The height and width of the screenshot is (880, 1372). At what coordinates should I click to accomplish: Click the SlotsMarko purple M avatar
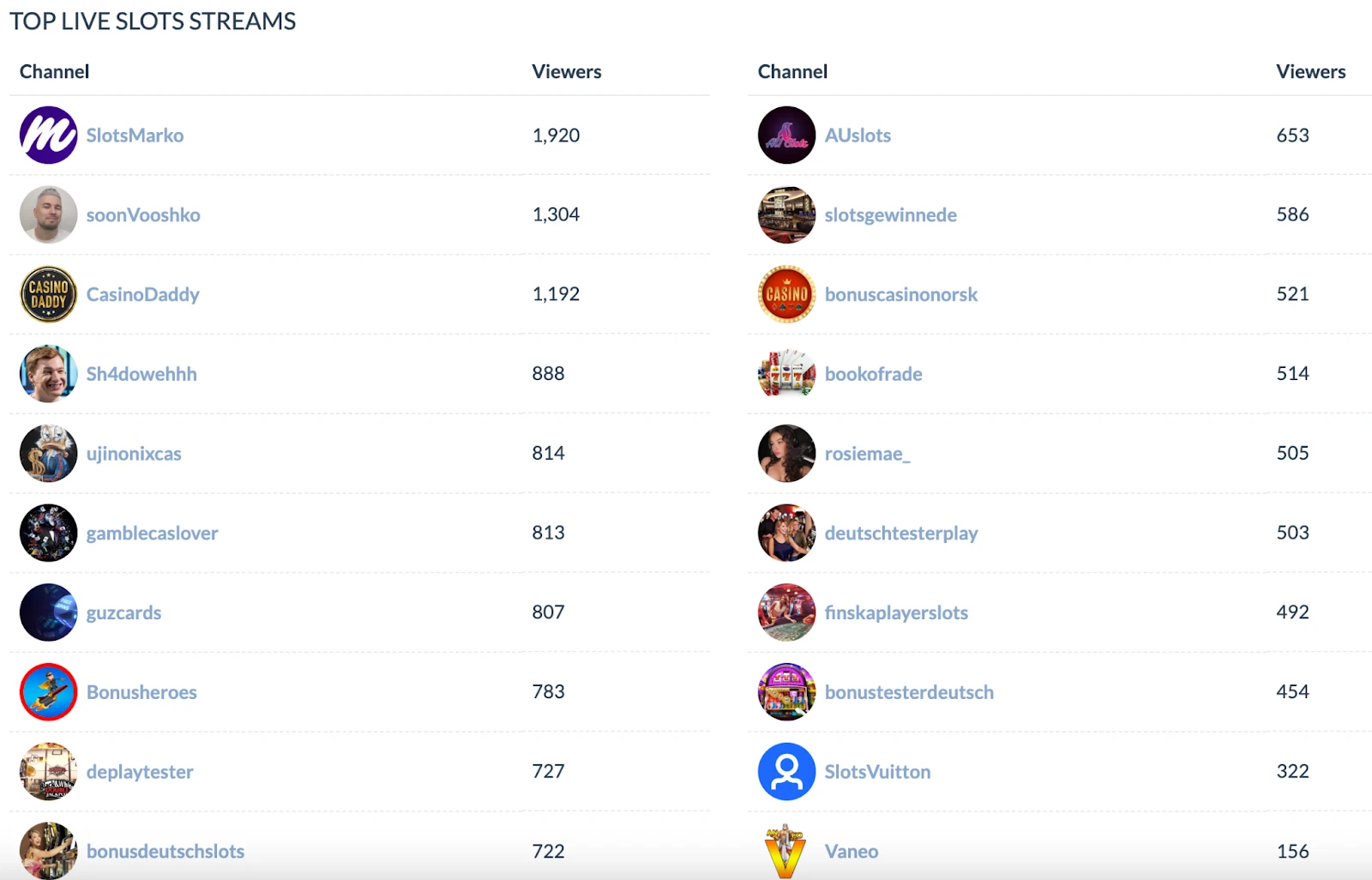click(x=49, y=135)
